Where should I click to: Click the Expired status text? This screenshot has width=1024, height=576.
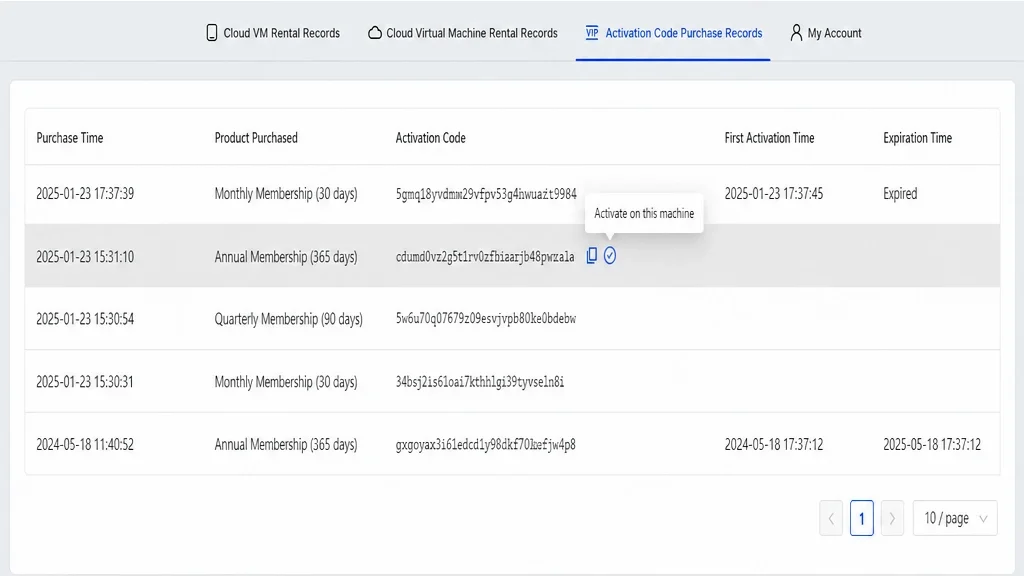click(900, 194)
